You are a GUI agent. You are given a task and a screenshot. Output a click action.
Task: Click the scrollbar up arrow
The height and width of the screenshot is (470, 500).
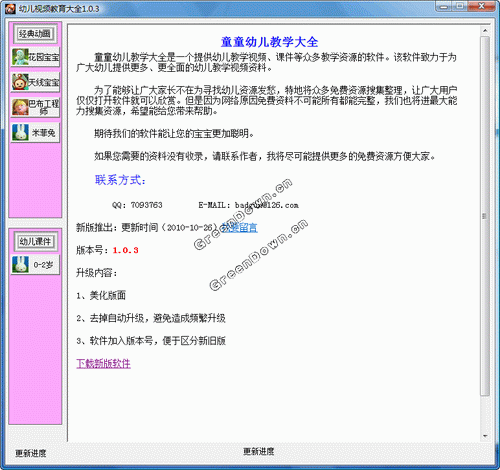485,31
